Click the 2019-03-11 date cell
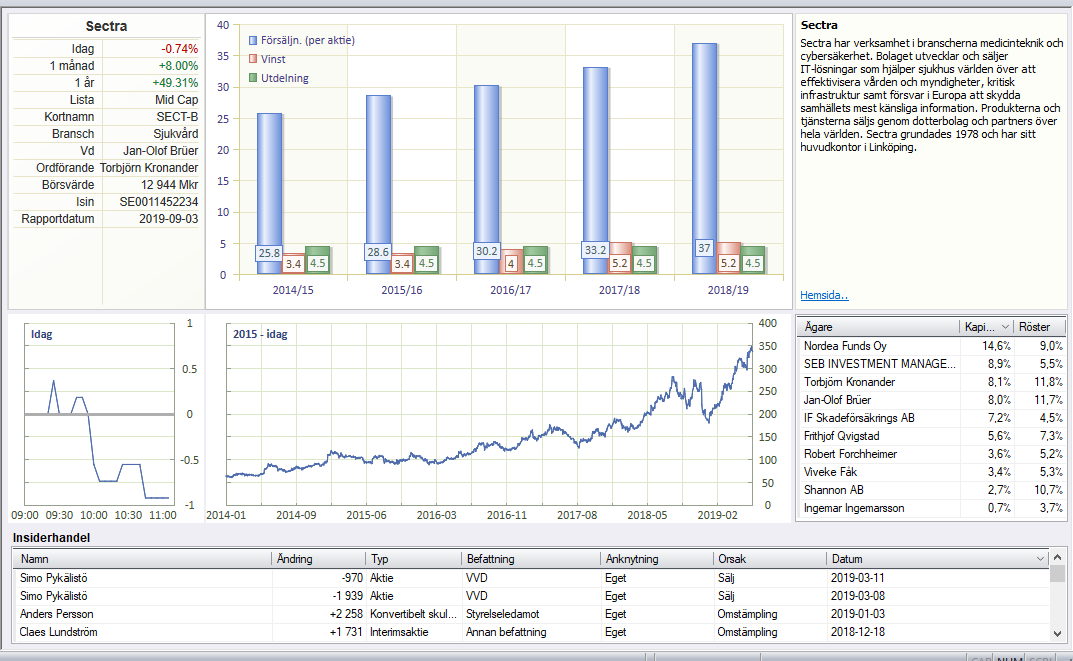 [857, 578]
